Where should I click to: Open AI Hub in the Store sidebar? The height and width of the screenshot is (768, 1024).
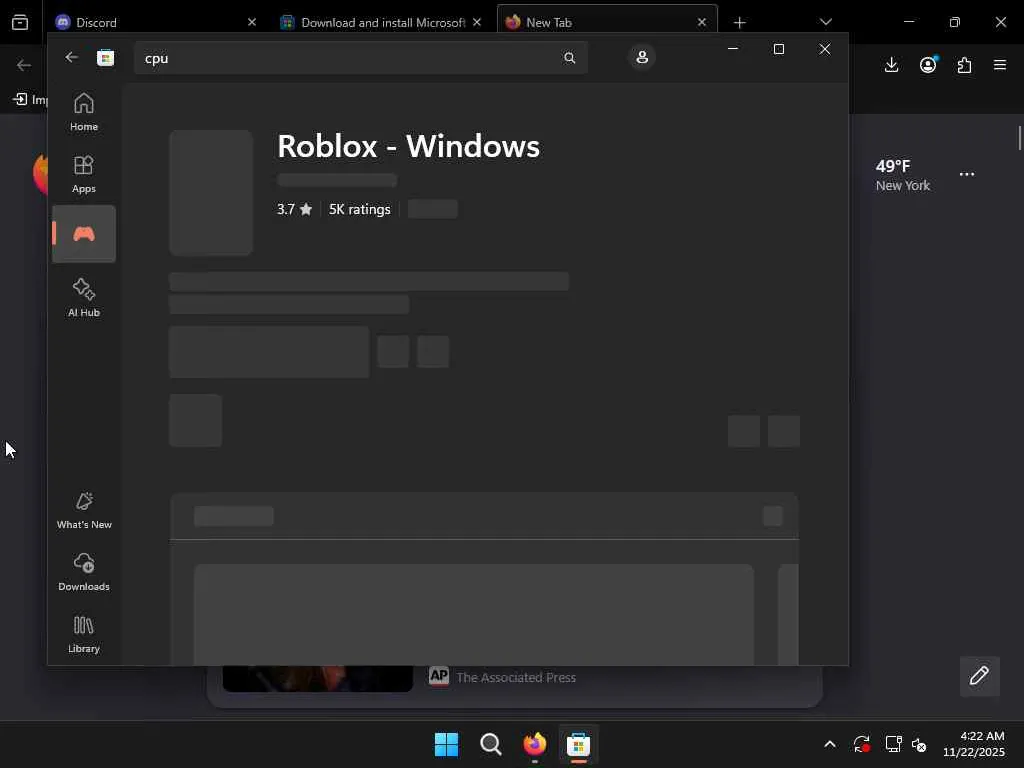[x=84, y=297]
